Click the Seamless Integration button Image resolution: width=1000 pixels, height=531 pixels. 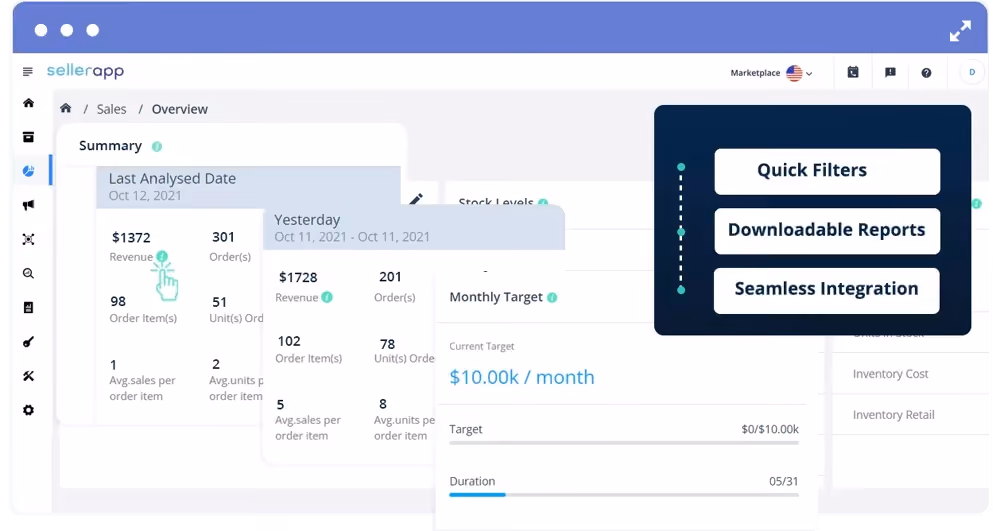tap(827, 291)
